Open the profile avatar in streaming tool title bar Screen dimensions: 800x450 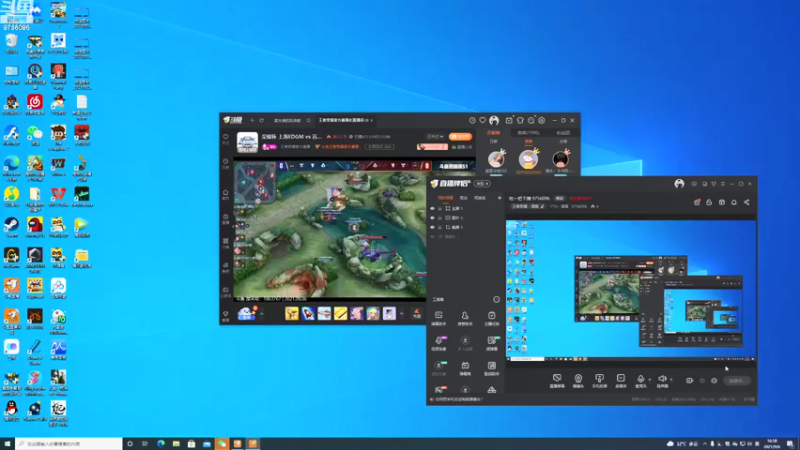[679, 184]
